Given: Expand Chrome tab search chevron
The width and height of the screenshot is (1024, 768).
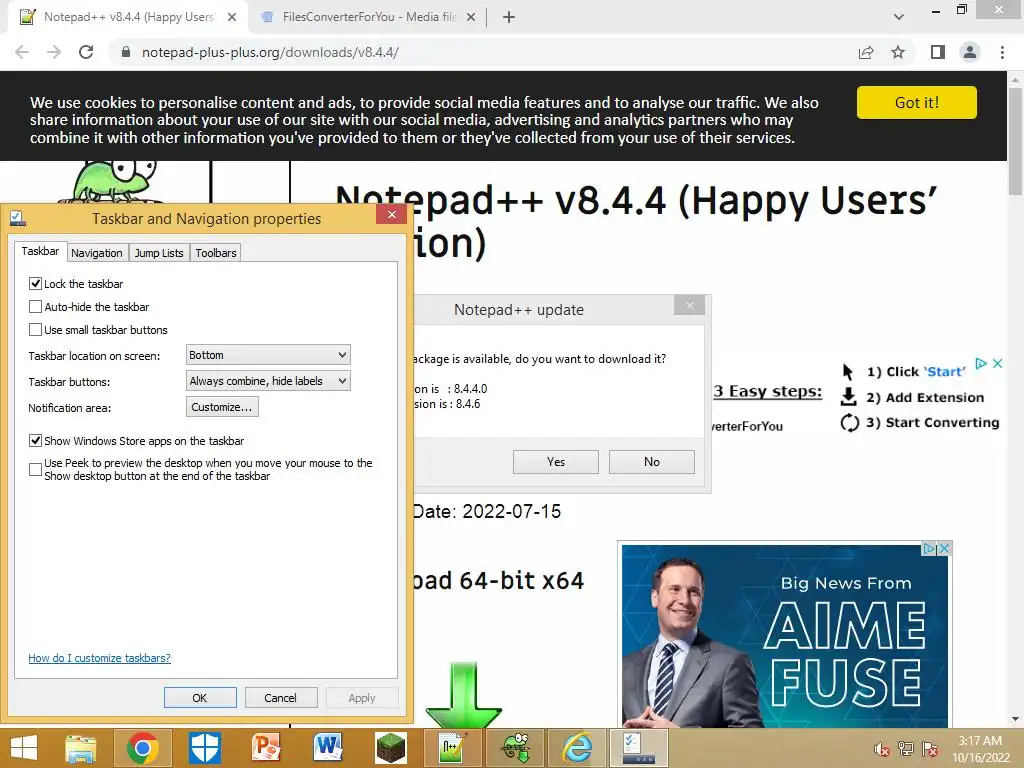Looking at the screenshot, I should pyautogui.click(x=899, y=18).
